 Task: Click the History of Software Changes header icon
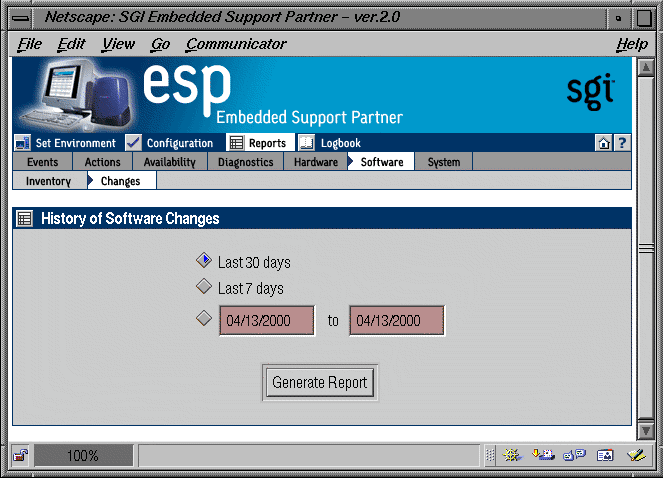25,219
